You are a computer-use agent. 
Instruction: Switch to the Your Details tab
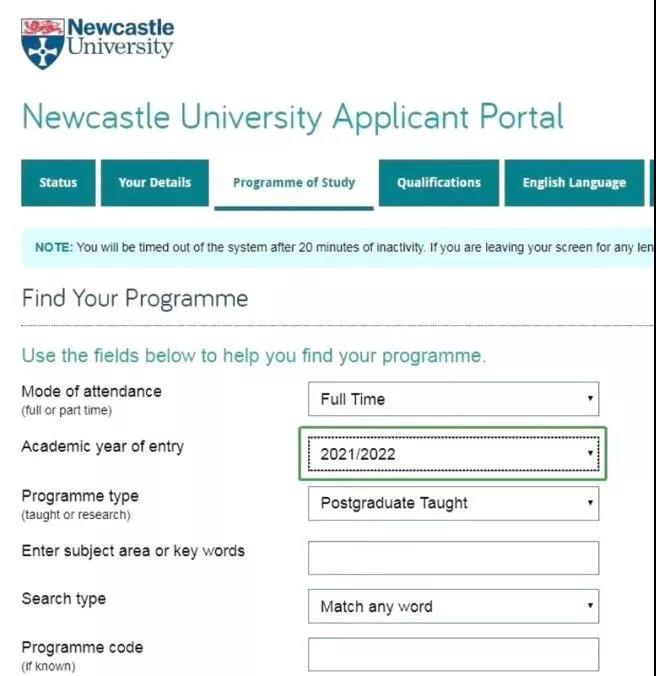tap(155, 183)
